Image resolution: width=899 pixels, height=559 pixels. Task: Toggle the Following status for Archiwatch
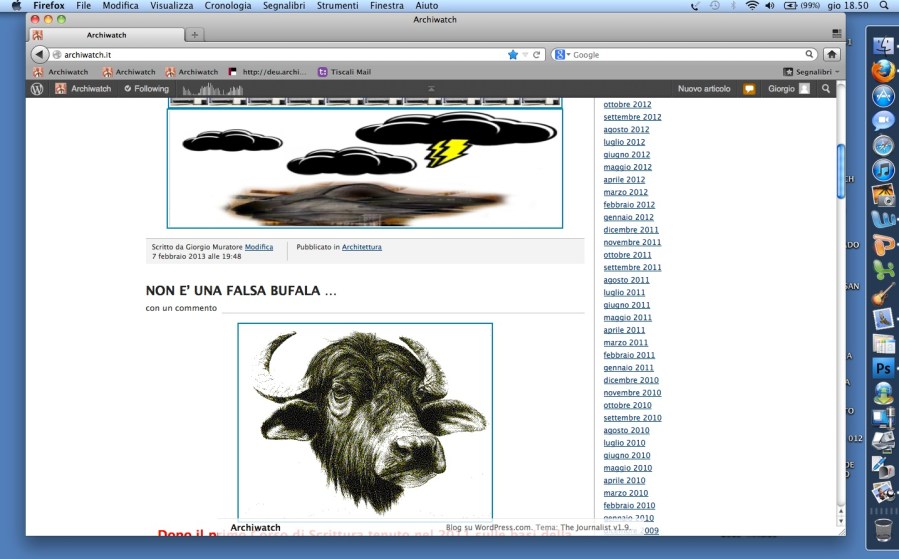(146, 89)
